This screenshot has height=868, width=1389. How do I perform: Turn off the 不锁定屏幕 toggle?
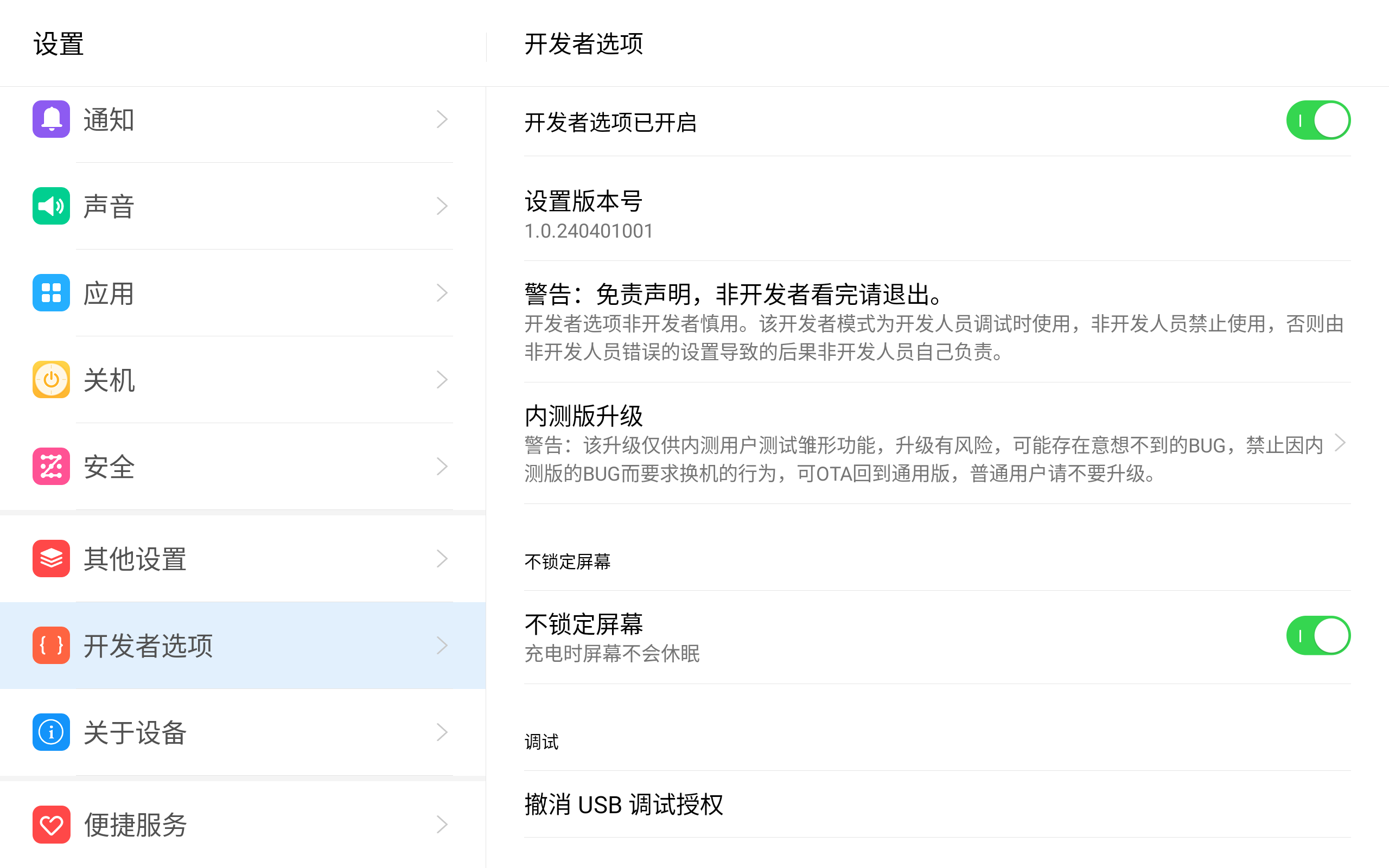pyautogui.click(x=1318, y=635)
